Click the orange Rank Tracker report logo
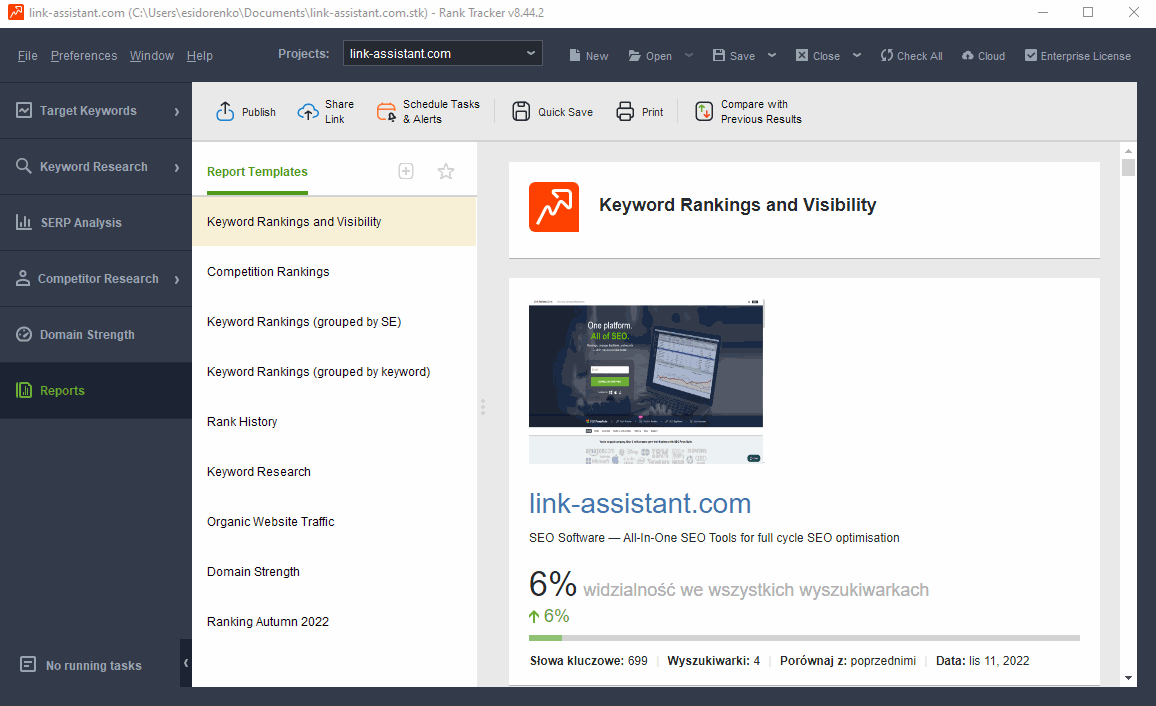Viewport: 1156px width, 706px height. [554, 207]
